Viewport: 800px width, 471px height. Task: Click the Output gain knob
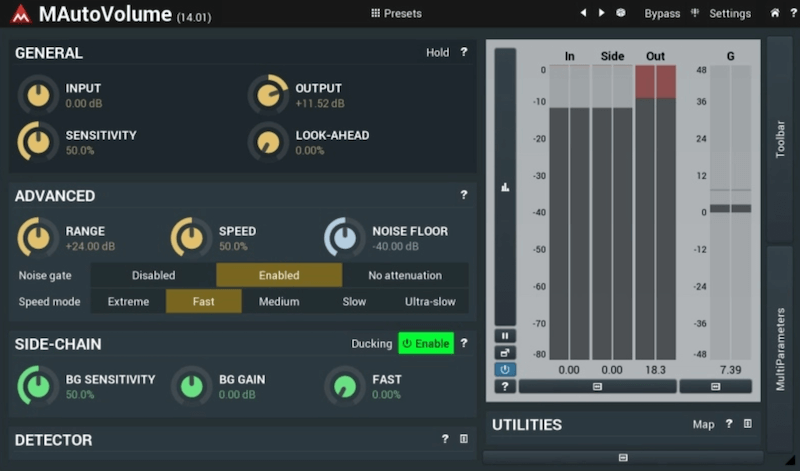tap(267, 94)
